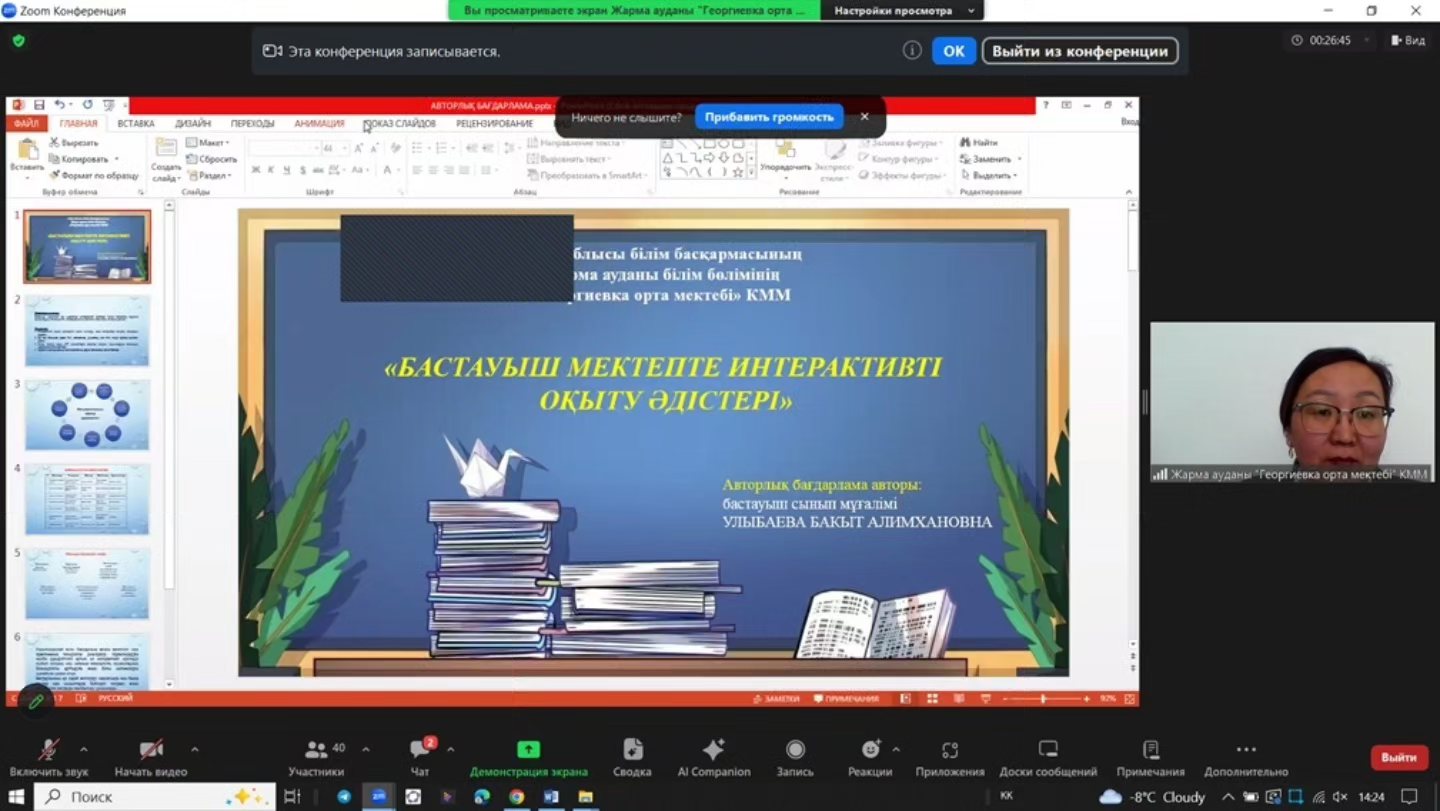Unmute microphone with Включить звук
Viewport: 1440px width, 811px height.
[x=48, y=750]
